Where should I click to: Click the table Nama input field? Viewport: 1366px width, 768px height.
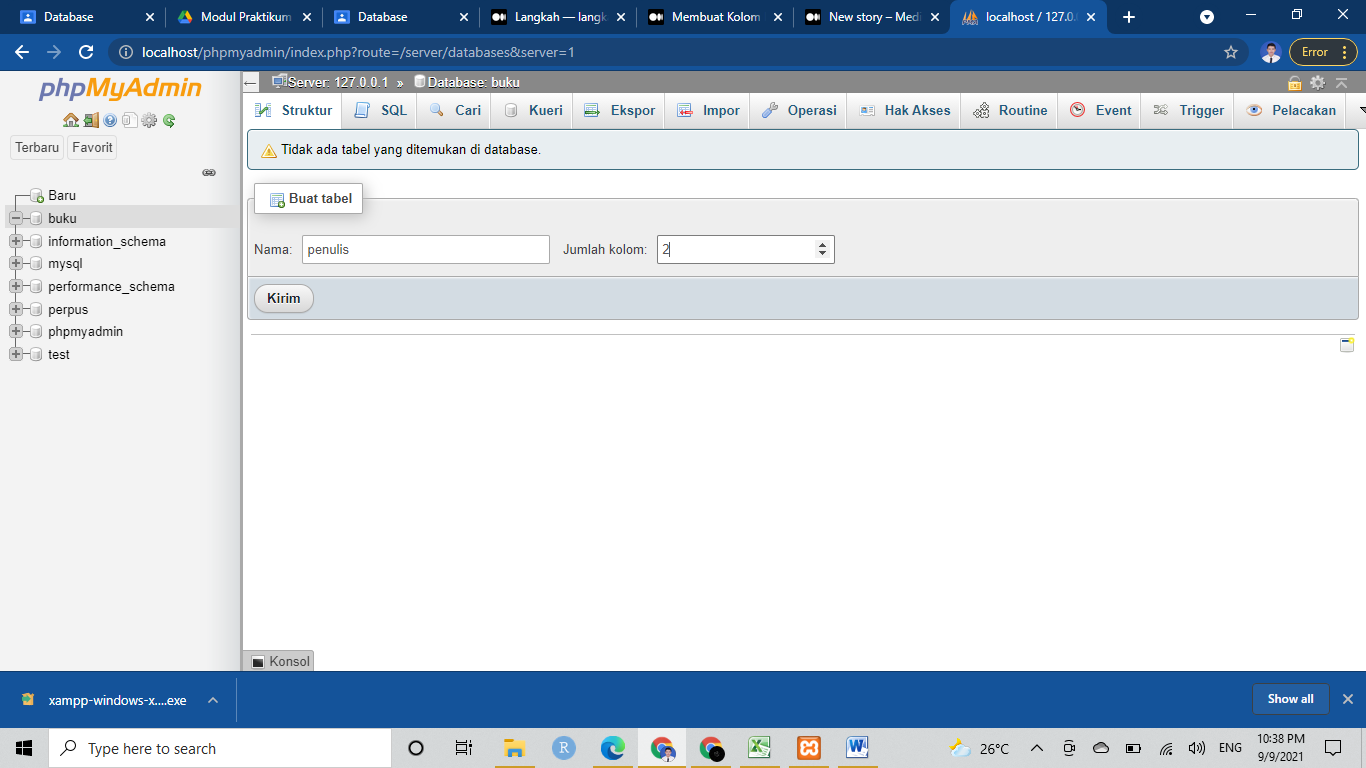tap(425, 249)
